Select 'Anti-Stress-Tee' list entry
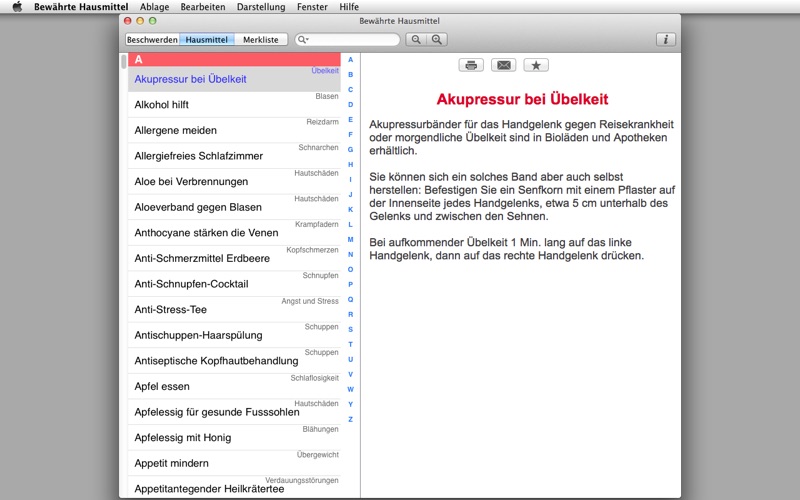 coord(234,310)
